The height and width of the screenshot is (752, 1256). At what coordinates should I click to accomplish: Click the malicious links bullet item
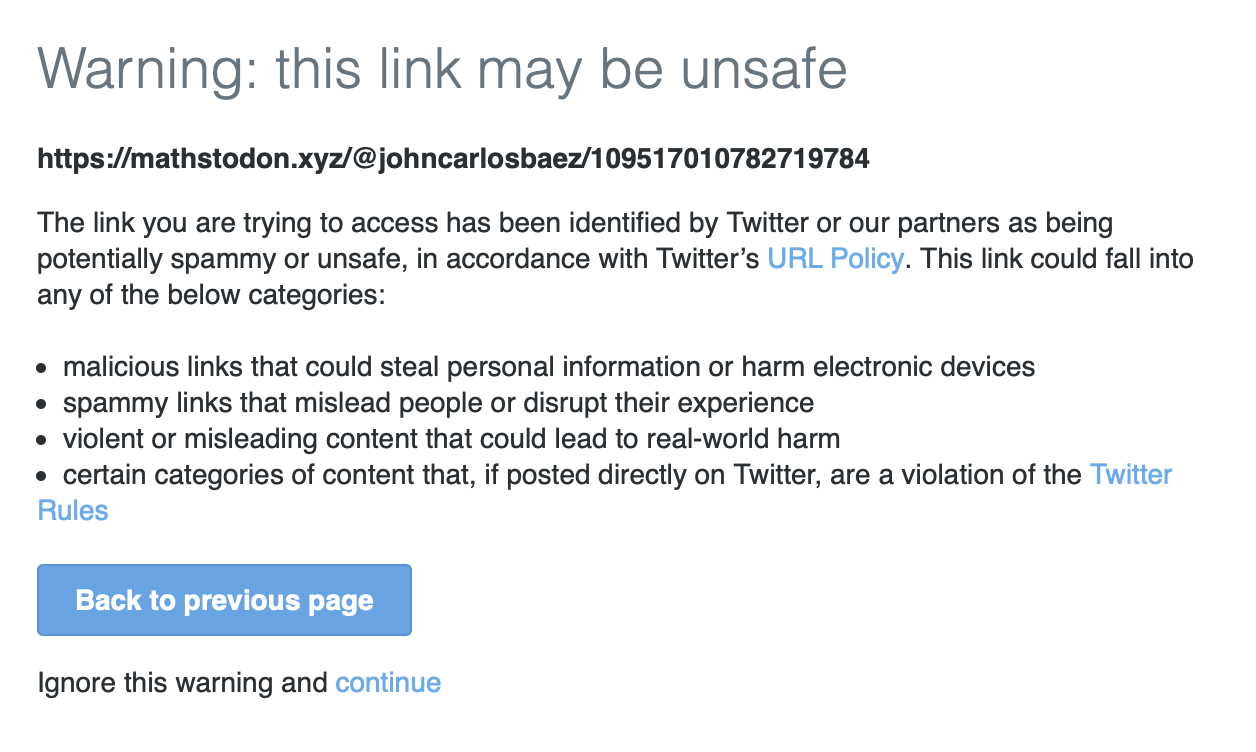pyautogui.click(x=548, y=367)
